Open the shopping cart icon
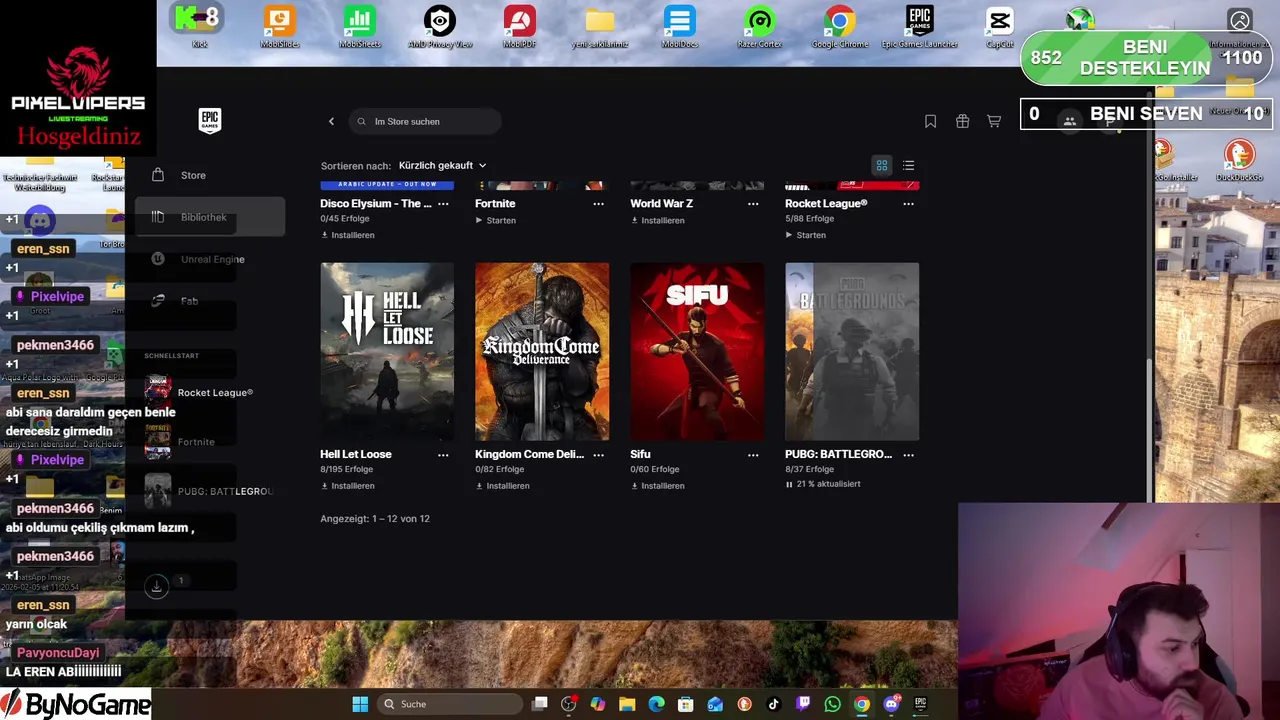The width and height of the screenshot is (1280, 720). pyautogui.click(x=994, y=121)
